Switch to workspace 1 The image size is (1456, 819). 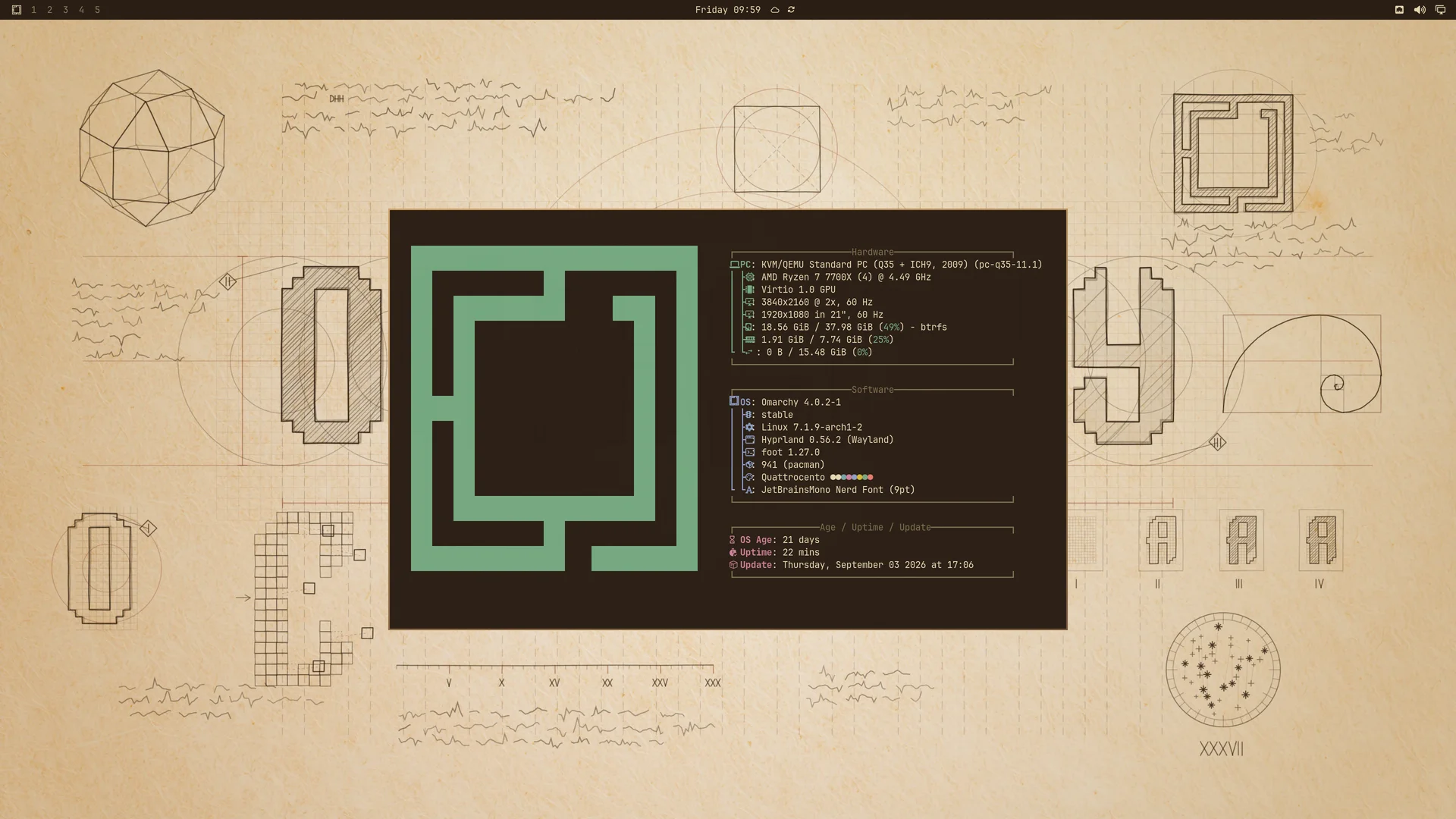coord(33,10)
